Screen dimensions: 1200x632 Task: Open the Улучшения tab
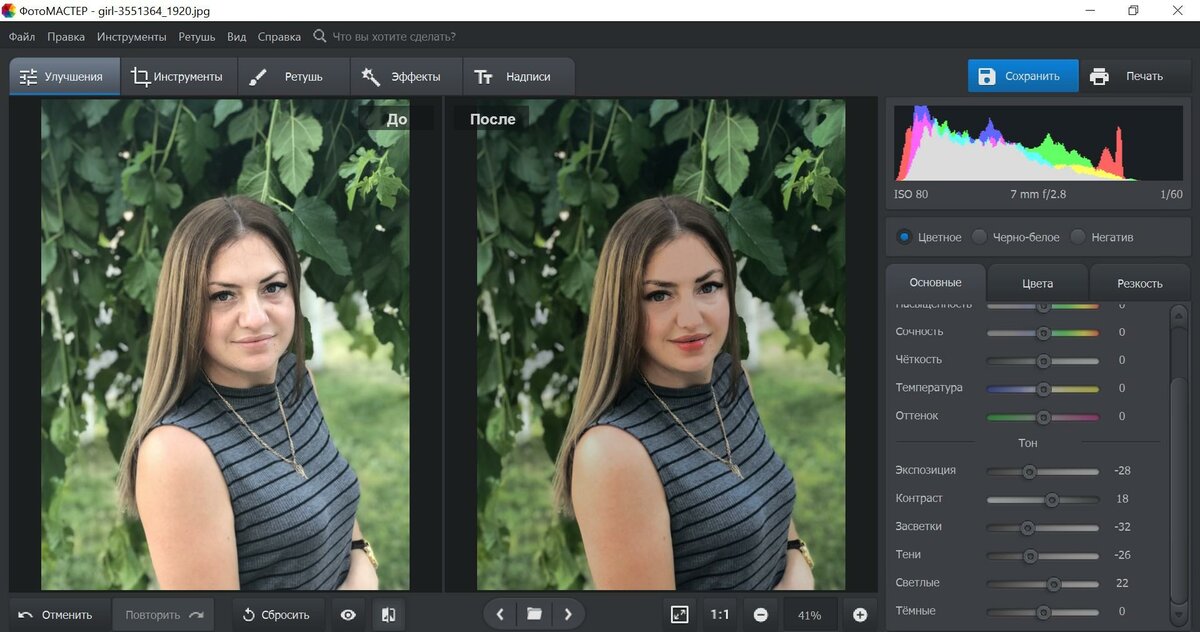coord(65,77)
